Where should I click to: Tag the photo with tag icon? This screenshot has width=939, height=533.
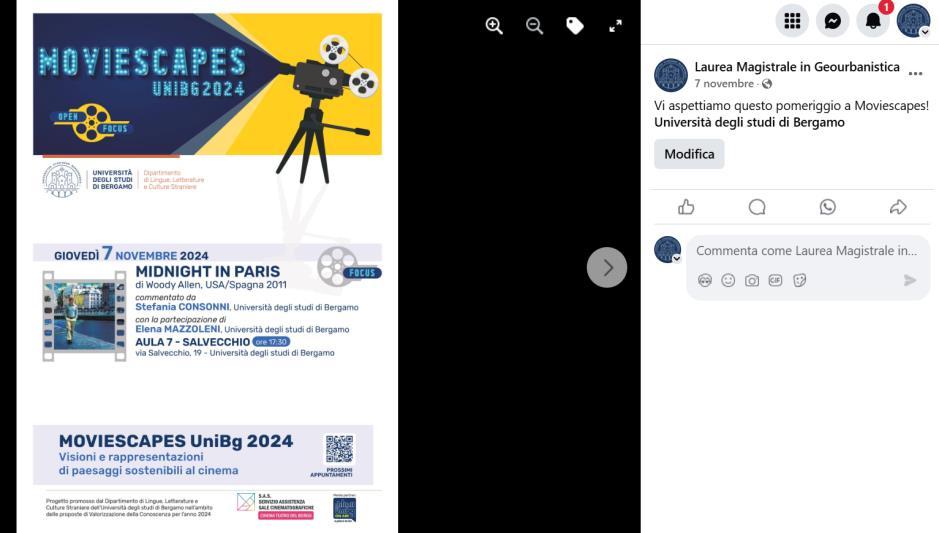[575, 26]
